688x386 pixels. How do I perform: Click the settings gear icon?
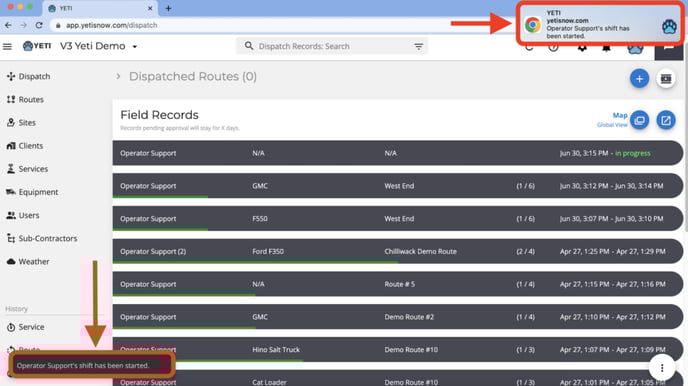pos(582,47)
